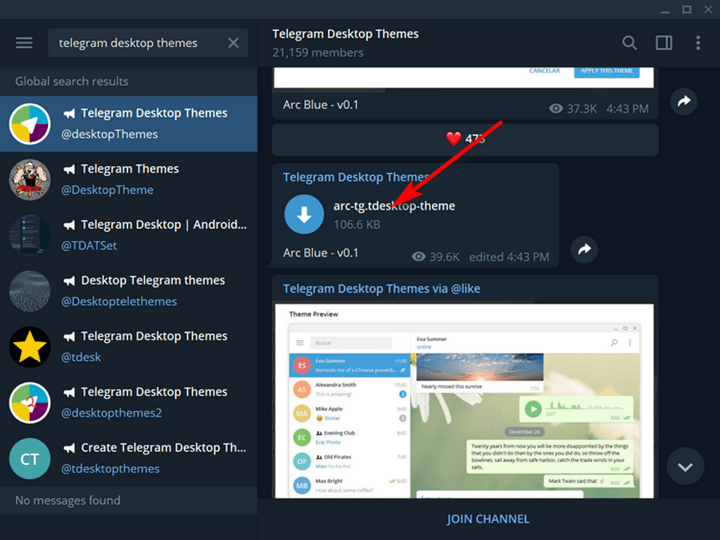This screenshot has height=540, width=720.
Task: Jump to bottom with the down chevron button
Action: coord(685,467)
